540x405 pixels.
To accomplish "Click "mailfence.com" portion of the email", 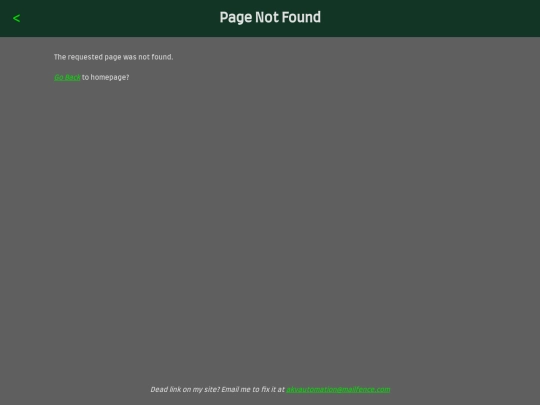I will pyautogui.click(x=366, y=390).
